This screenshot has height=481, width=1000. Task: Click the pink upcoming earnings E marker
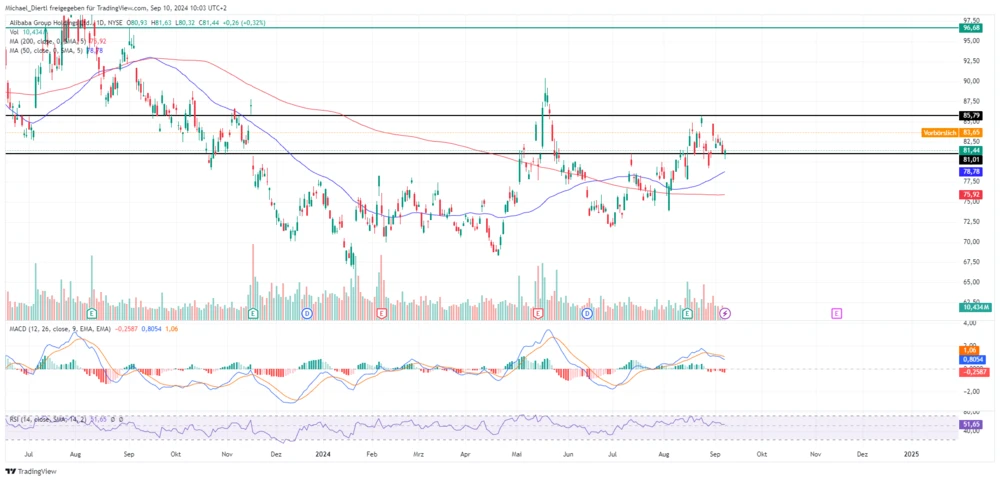836,313
